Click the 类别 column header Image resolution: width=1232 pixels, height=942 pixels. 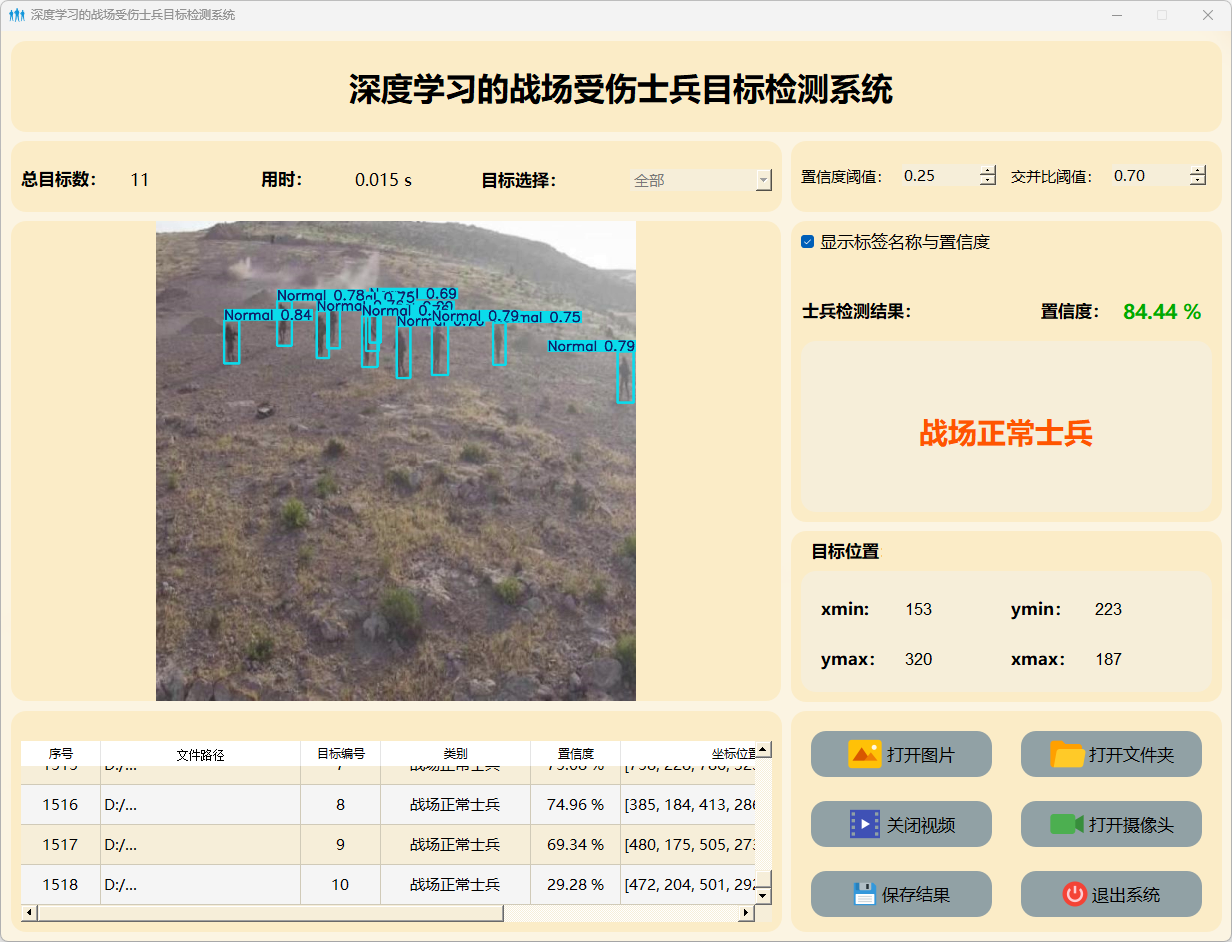455,754
